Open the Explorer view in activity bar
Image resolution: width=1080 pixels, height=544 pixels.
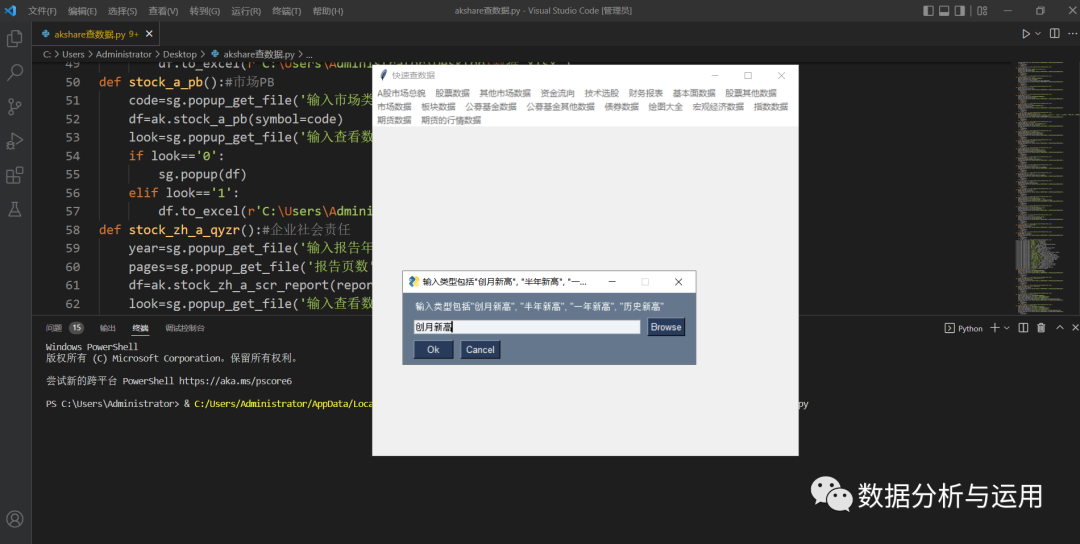click(14, 39)
